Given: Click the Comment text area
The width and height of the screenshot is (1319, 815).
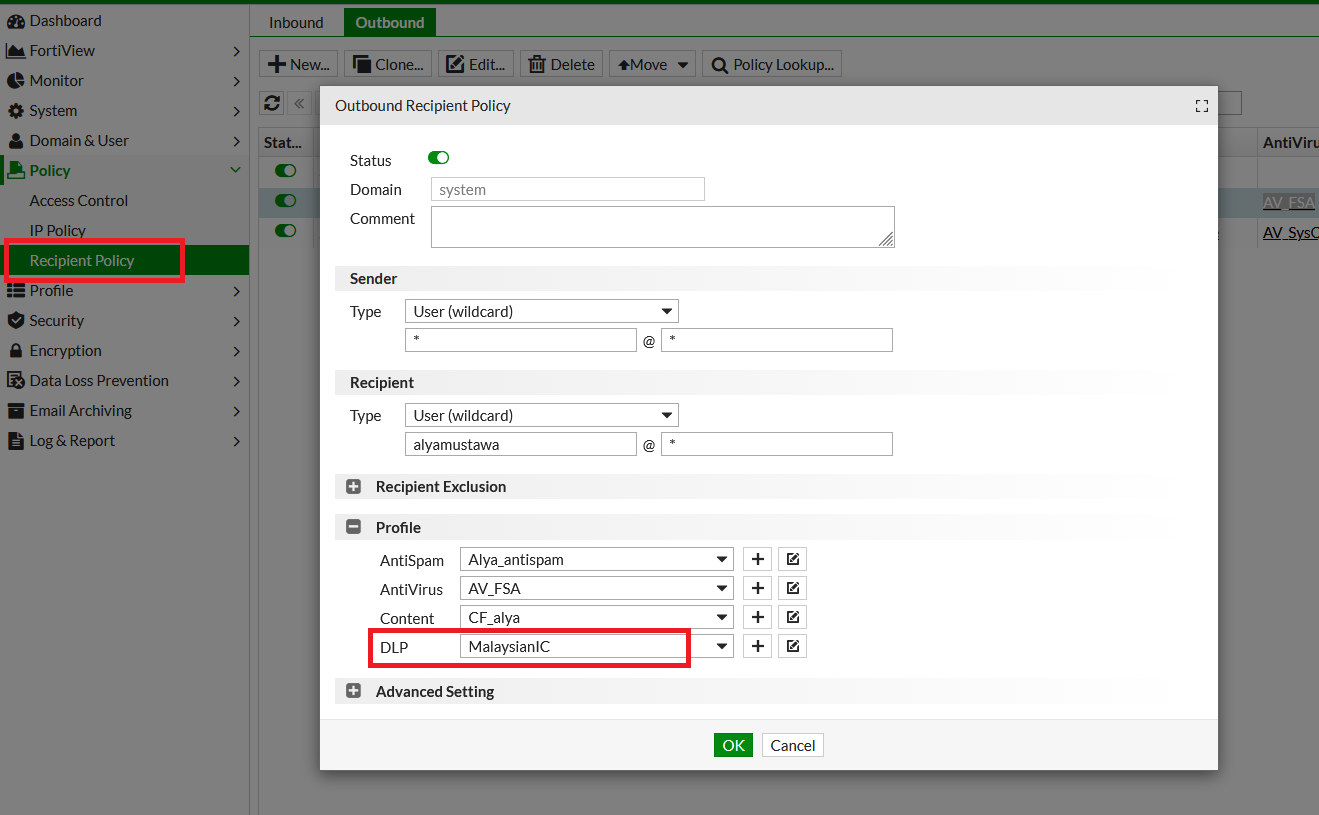Looking at the screenshot, I should tap(663, 227).
